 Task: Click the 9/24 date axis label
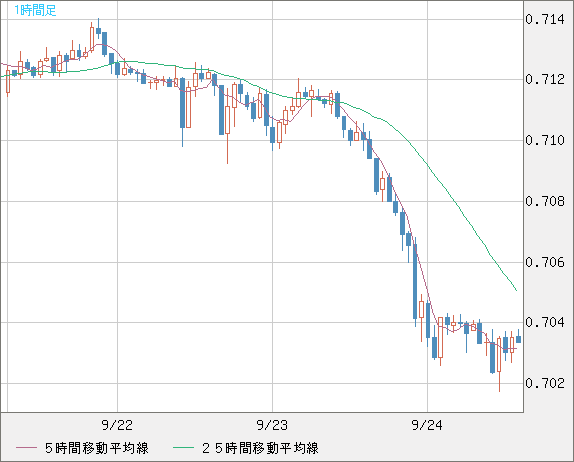[427, 425]
